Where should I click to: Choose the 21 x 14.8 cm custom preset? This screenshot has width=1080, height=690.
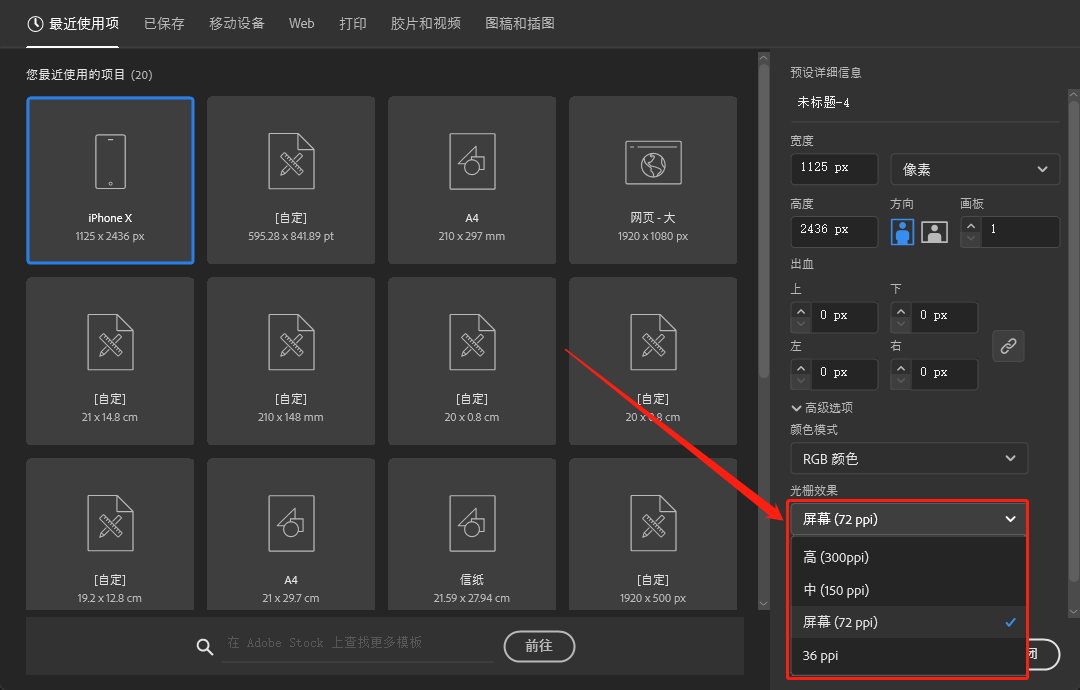110,362
